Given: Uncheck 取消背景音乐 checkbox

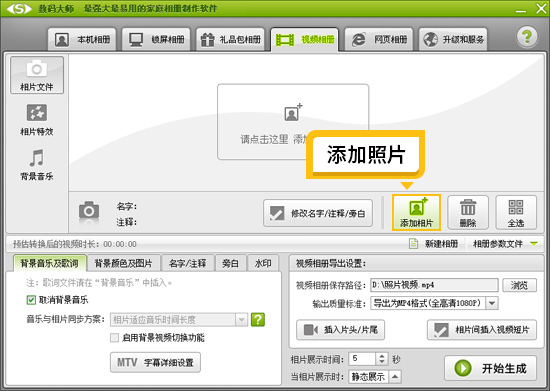Looking at the screenshot, I should pyautogui.click(x=31, y=300).
